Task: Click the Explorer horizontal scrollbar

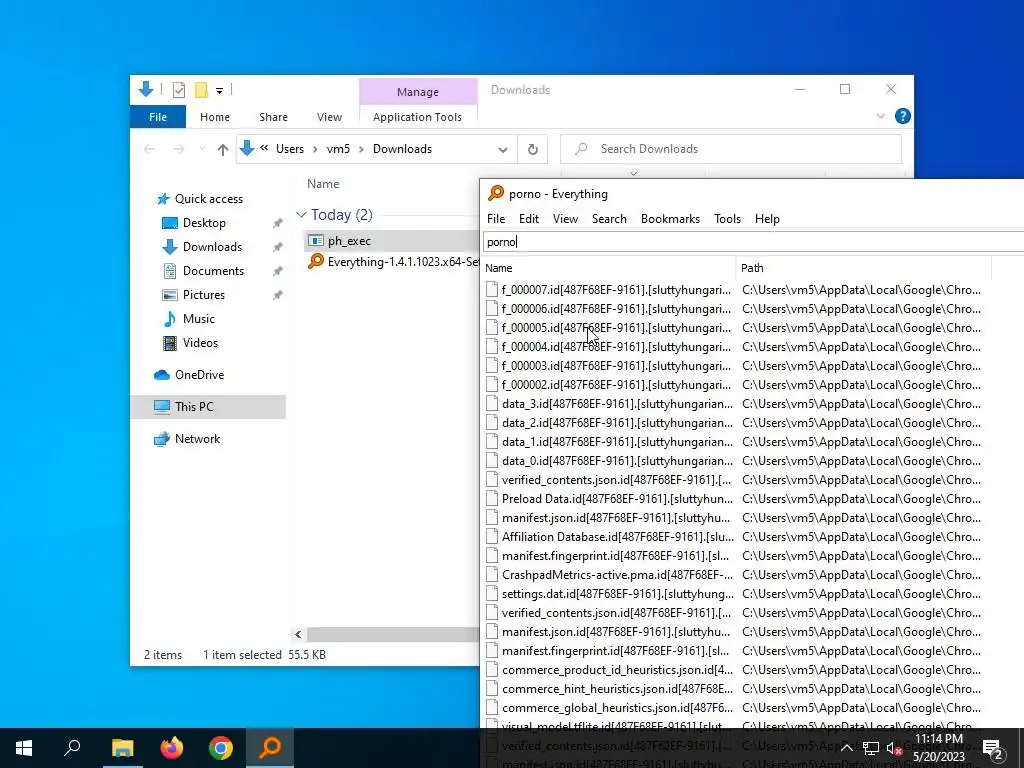Action: click(x=393, y=635)
